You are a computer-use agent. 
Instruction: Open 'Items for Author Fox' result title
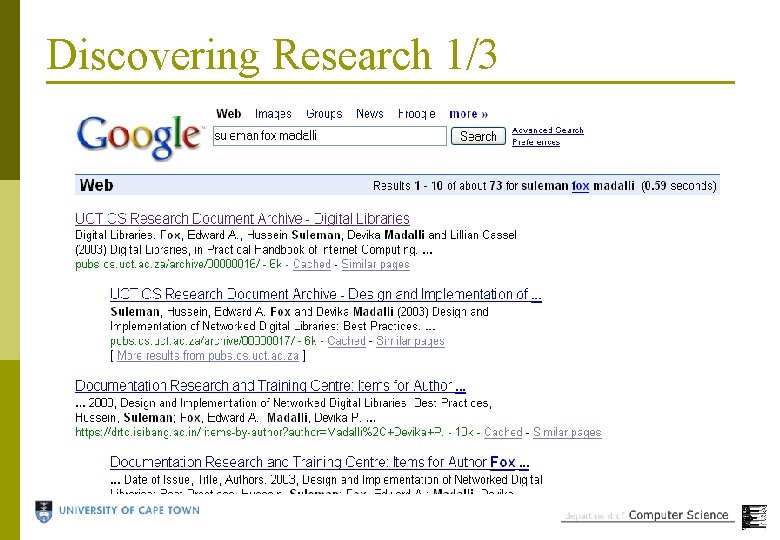point(319,462)
